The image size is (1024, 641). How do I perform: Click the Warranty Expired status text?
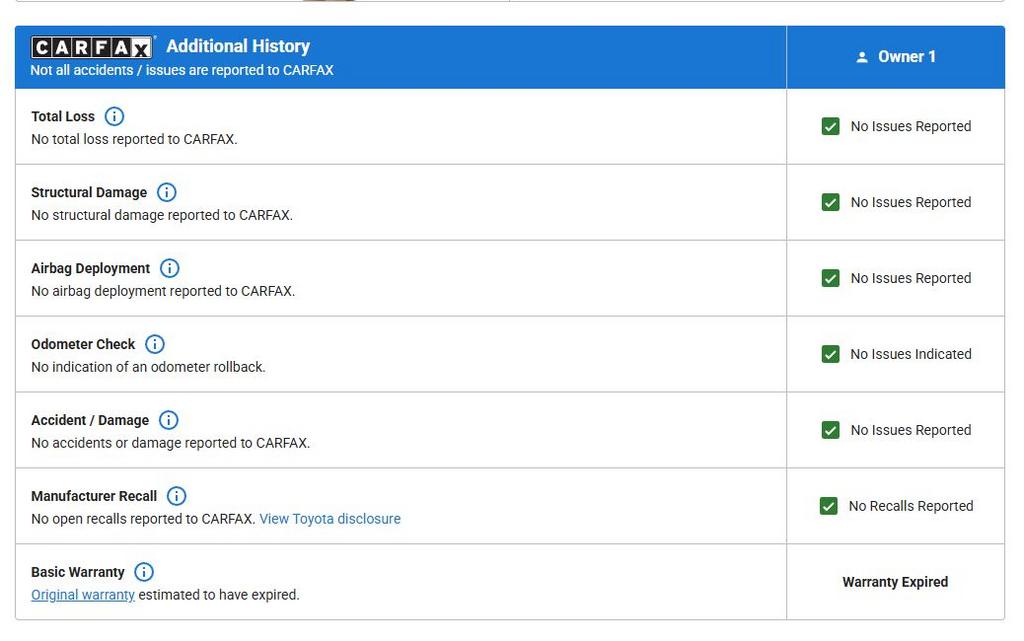click(895, 582)
